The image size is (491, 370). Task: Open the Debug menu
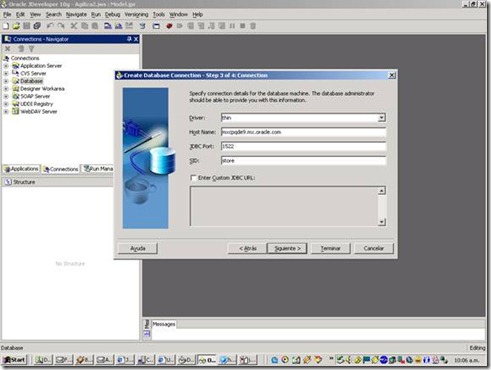(x=112, y=14)
